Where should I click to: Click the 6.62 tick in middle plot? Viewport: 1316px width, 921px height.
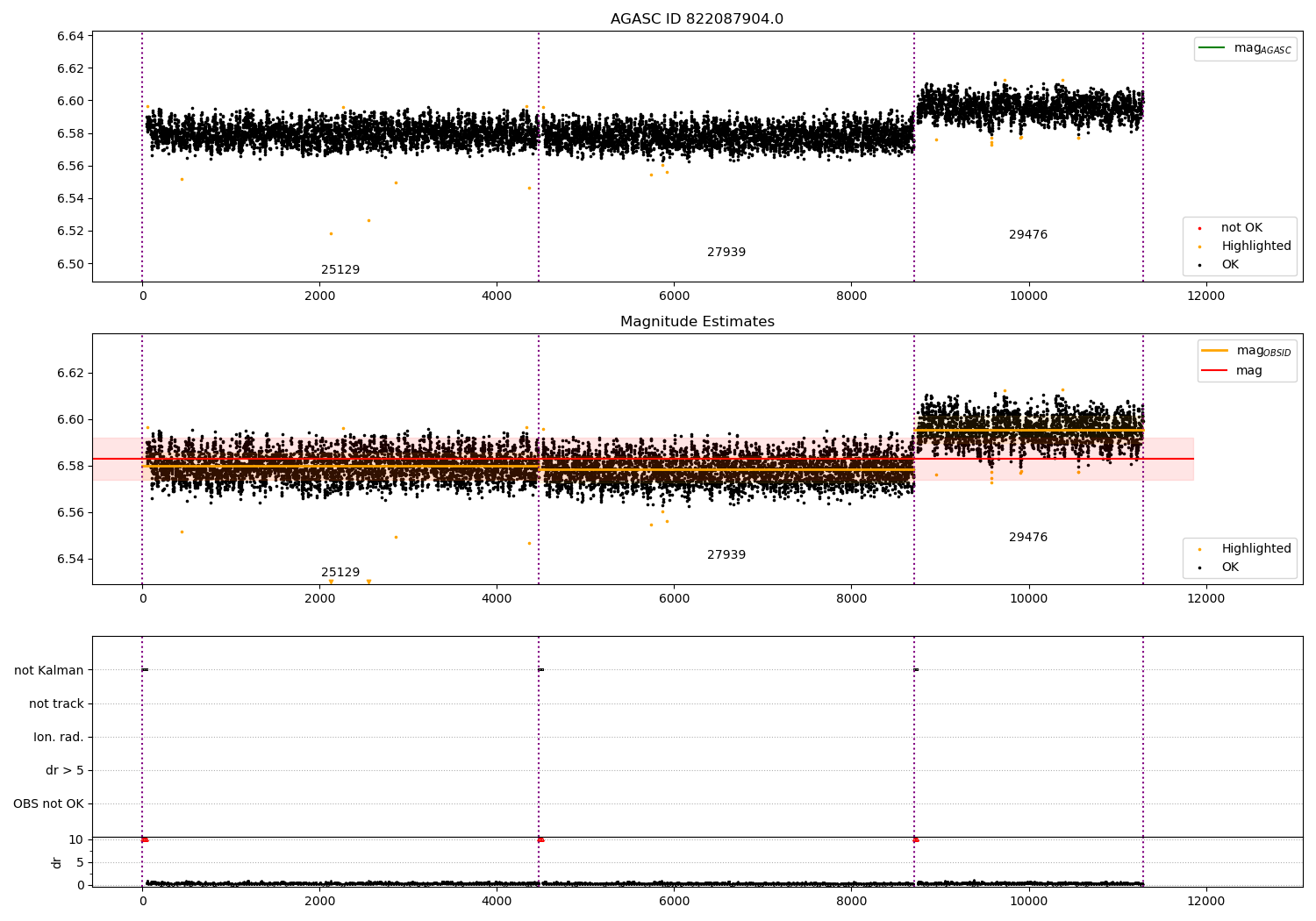(70, 373)
